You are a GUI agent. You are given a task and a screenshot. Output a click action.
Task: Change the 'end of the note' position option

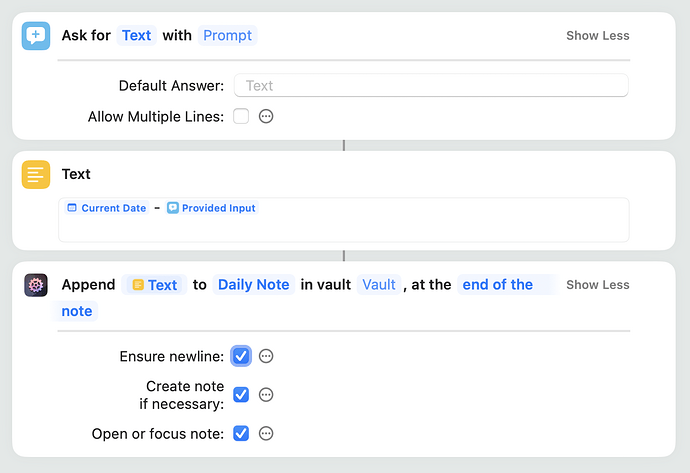[497, 285]
